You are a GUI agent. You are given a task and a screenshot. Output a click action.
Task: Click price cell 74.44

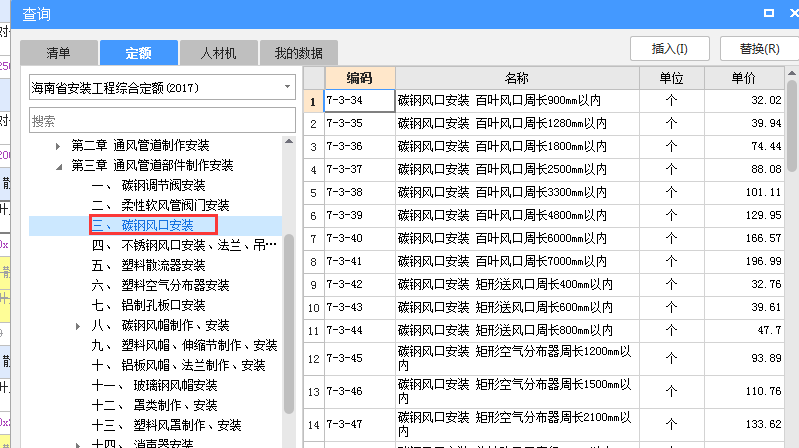tap(744, 146)
